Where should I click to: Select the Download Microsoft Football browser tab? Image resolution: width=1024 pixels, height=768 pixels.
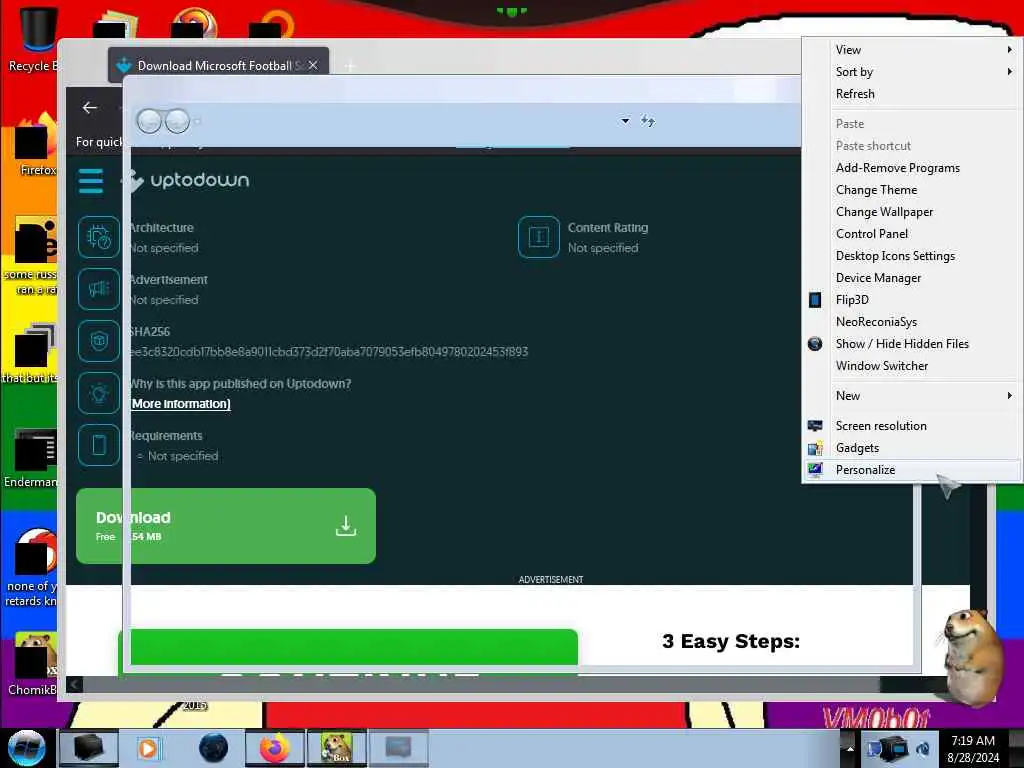pos(218,65)
